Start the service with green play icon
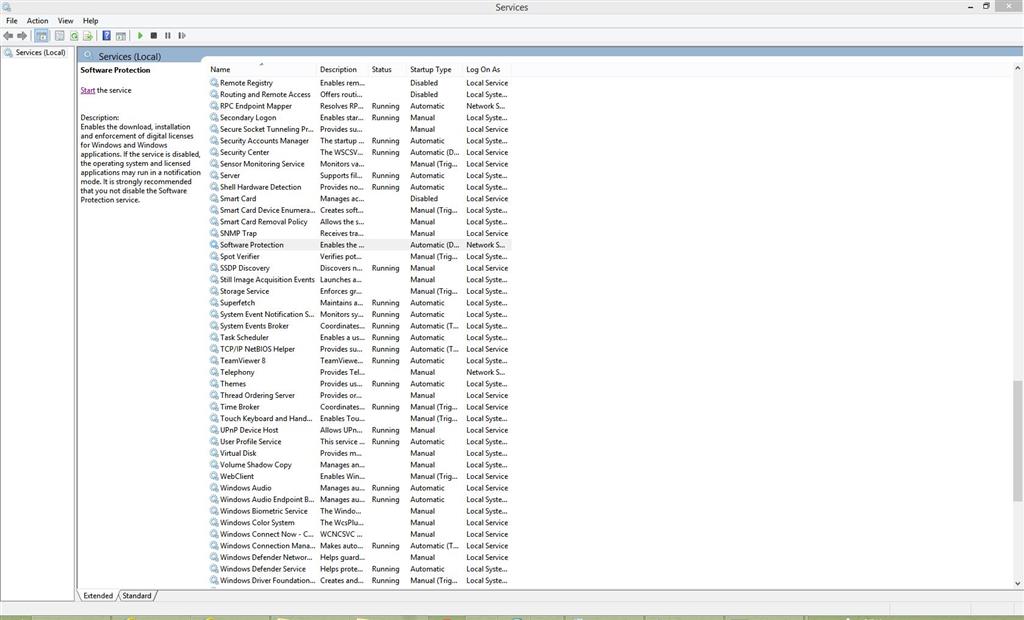The width and height of the screenshot is (1024, 620). tap(140, 36)
